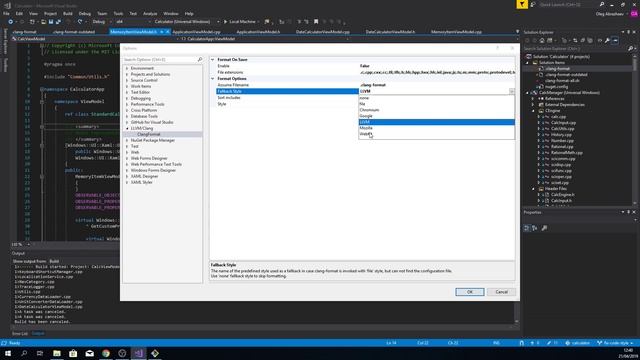Image resolution: width=640 pixels, height=360 pixels.
Task: Select 'none' fallback style option
Action: click(436, 98)
